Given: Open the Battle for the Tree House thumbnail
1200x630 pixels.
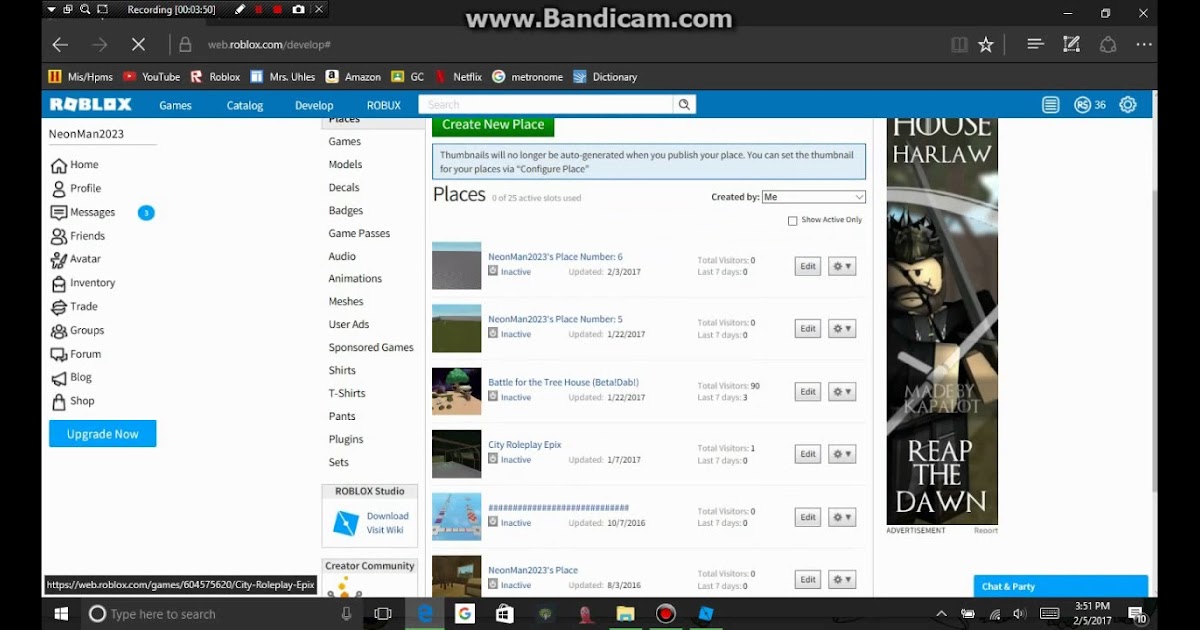Looking at the screenshot, I should 457,391.
